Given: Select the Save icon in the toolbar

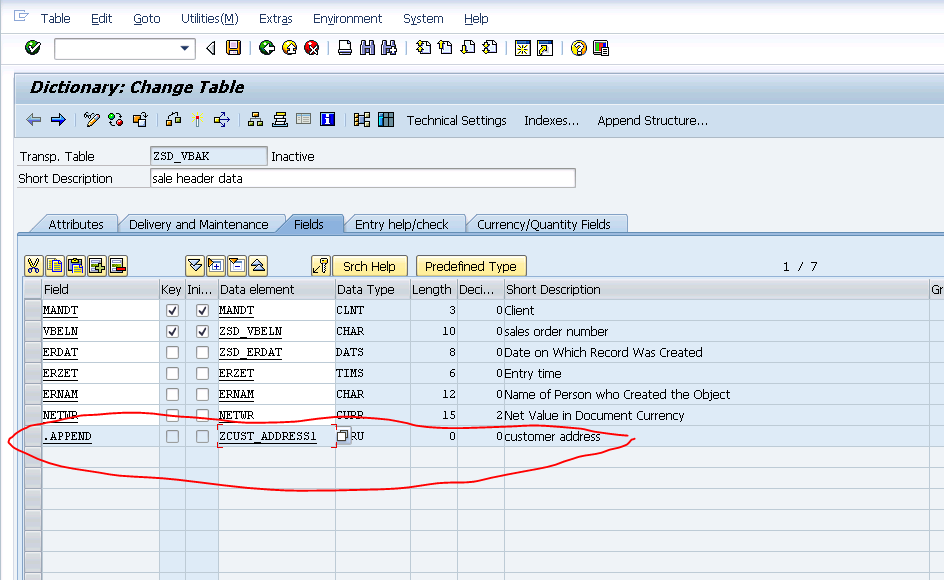Looking at the screenshot, I should (234, 48).
